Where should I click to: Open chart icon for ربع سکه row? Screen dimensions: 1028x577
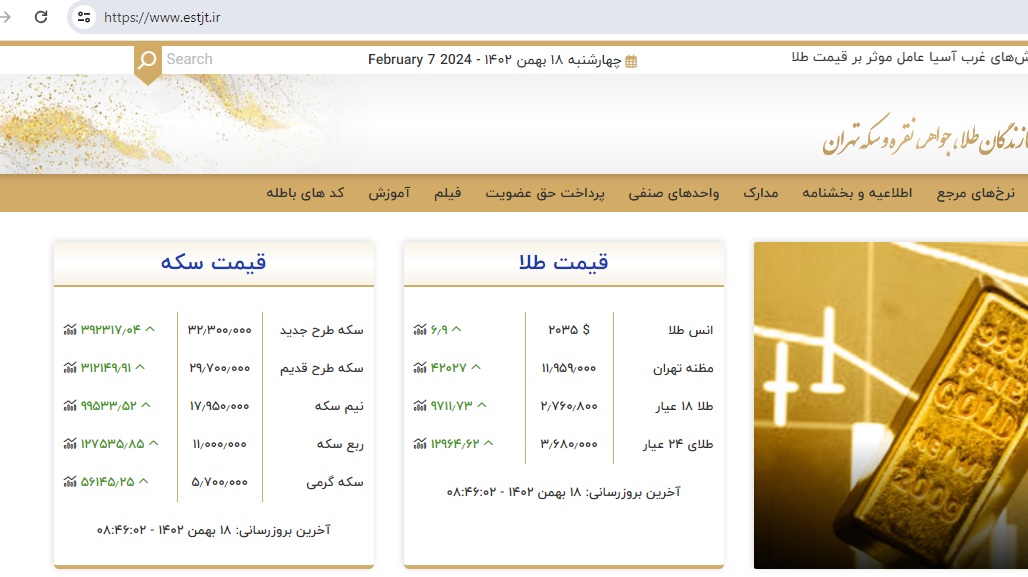click(70, 444)
